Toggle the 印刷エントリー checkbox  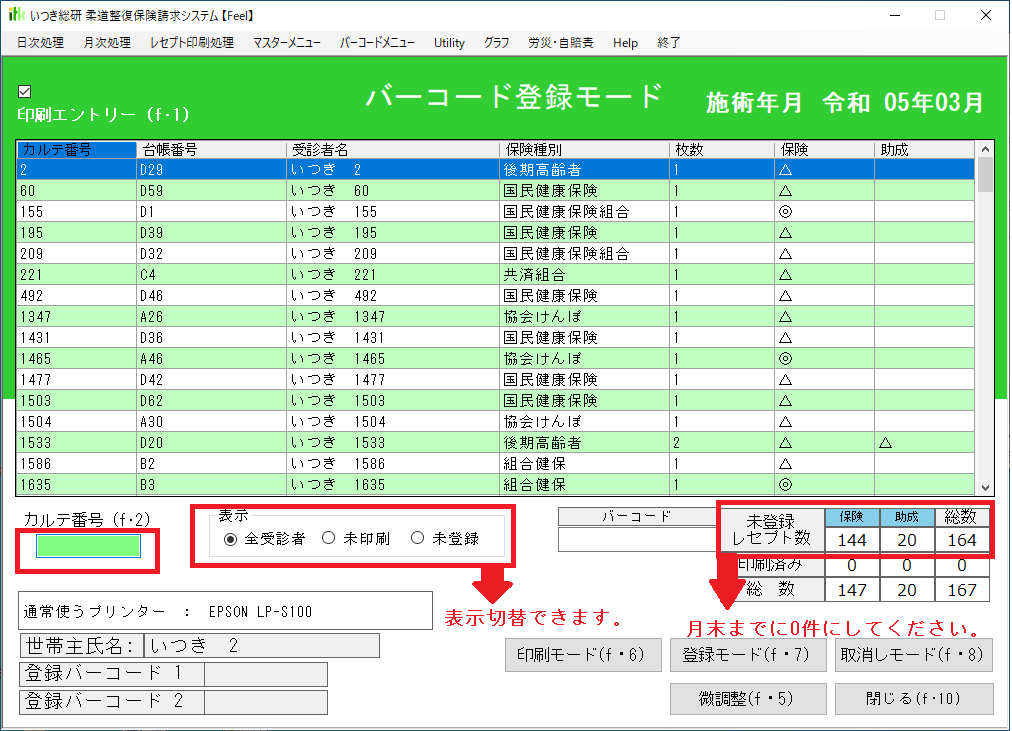point(25,92)
